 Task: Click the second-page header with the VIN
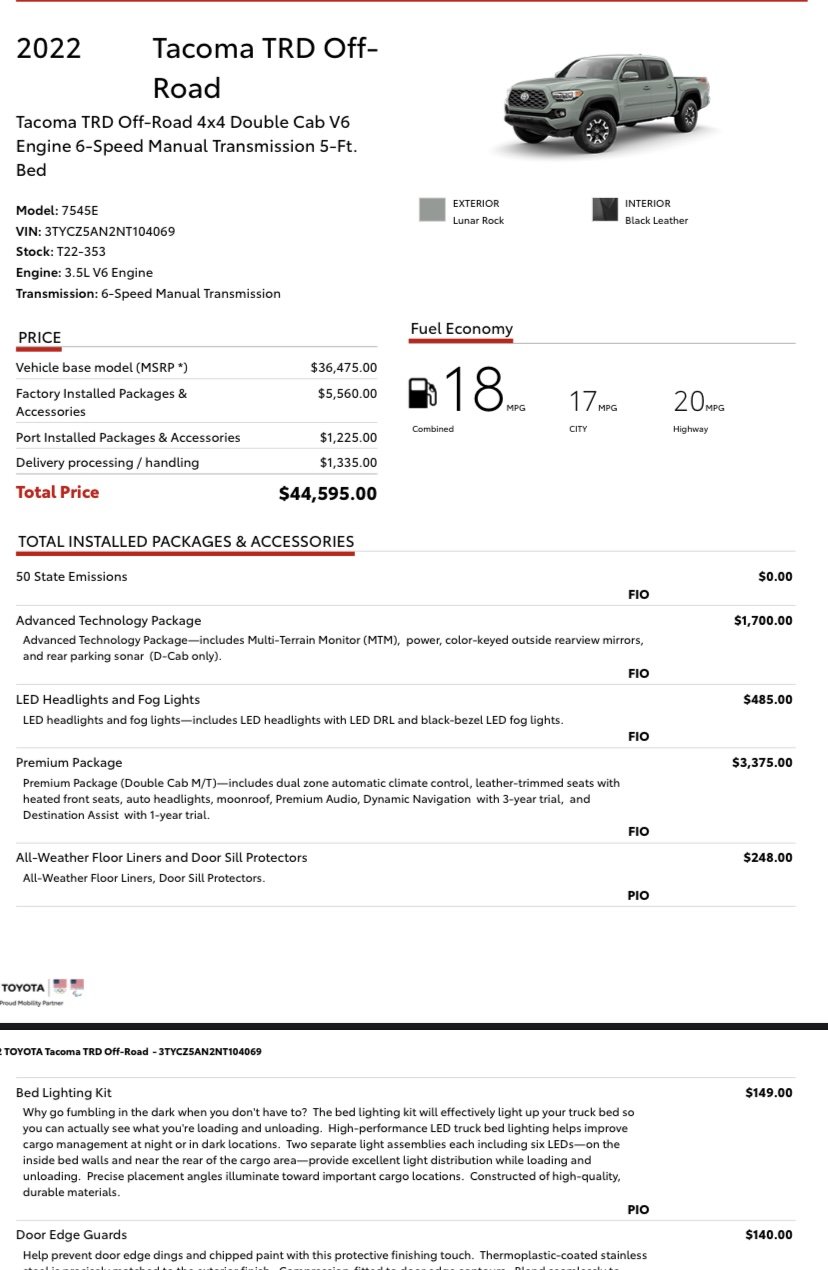(131, 1052)
